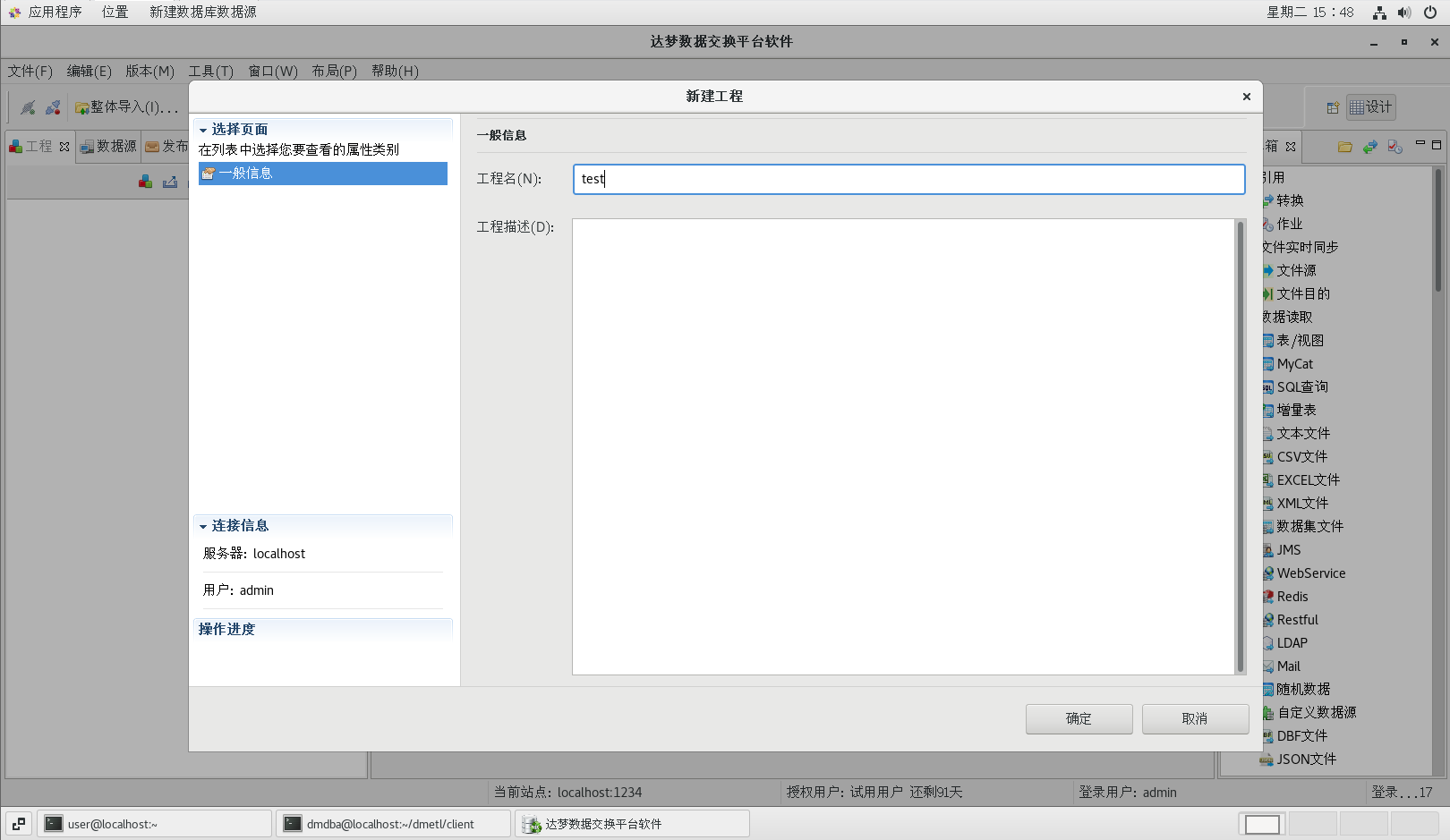Viewport: 1450px width, 840px height.
Task: Select 文件源 in the toolbox
Action: point(1296,270)
